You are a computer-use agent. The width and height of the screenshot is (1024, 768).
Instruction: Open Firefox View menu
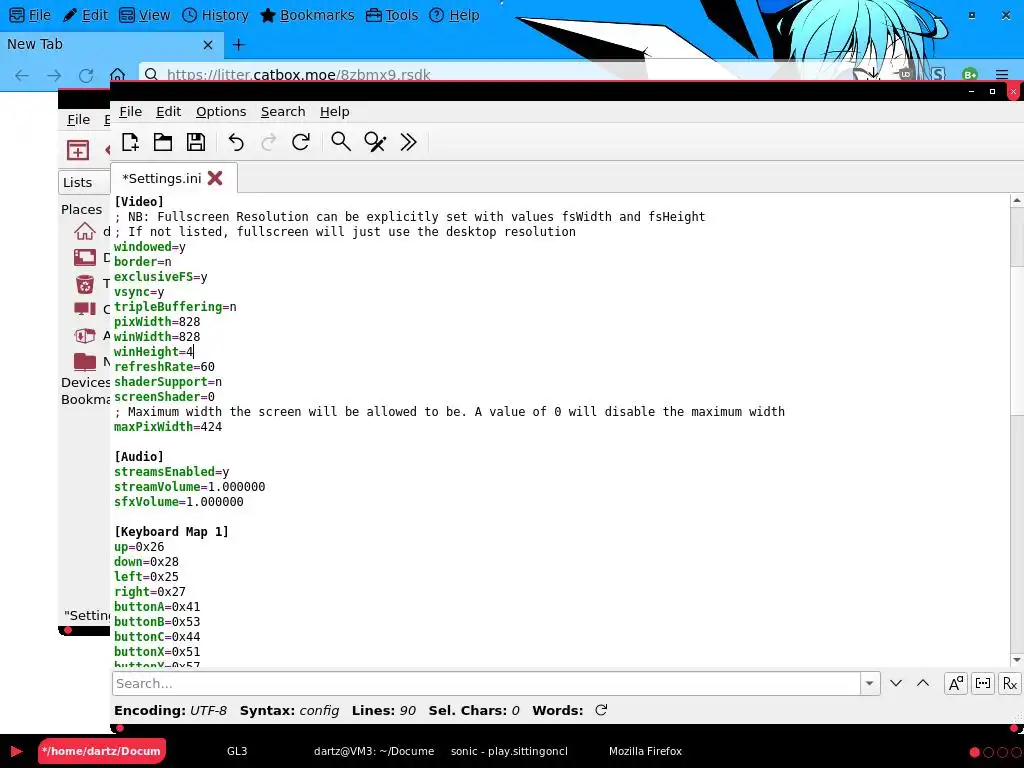pos(144,15)
